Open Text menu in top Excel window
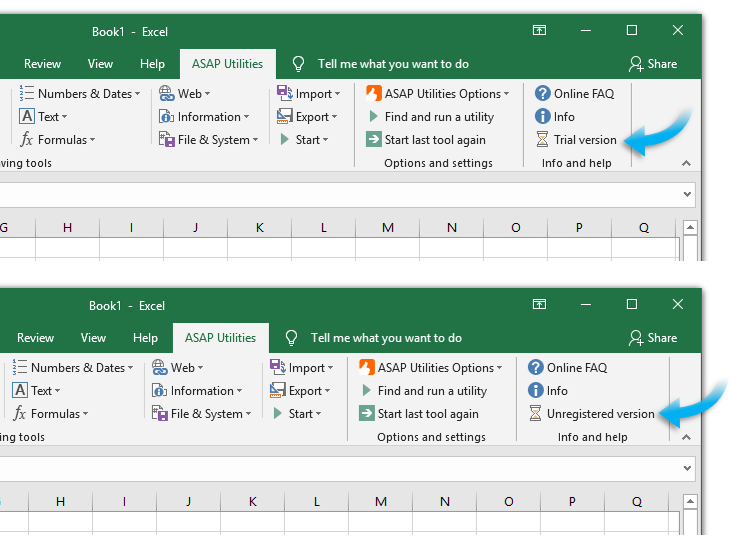 [x=43, y=116]
